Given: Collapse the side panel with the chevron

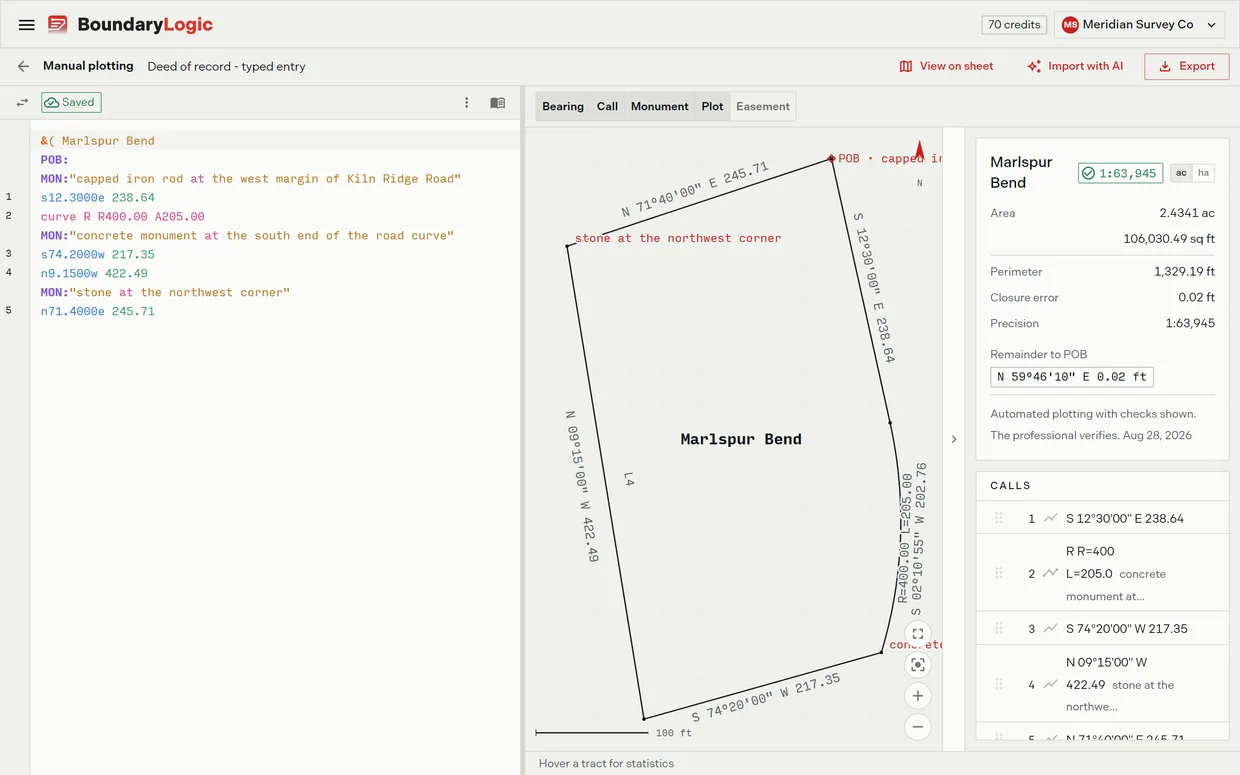Looking at the screenshot, I should click(x=953, y=439).
